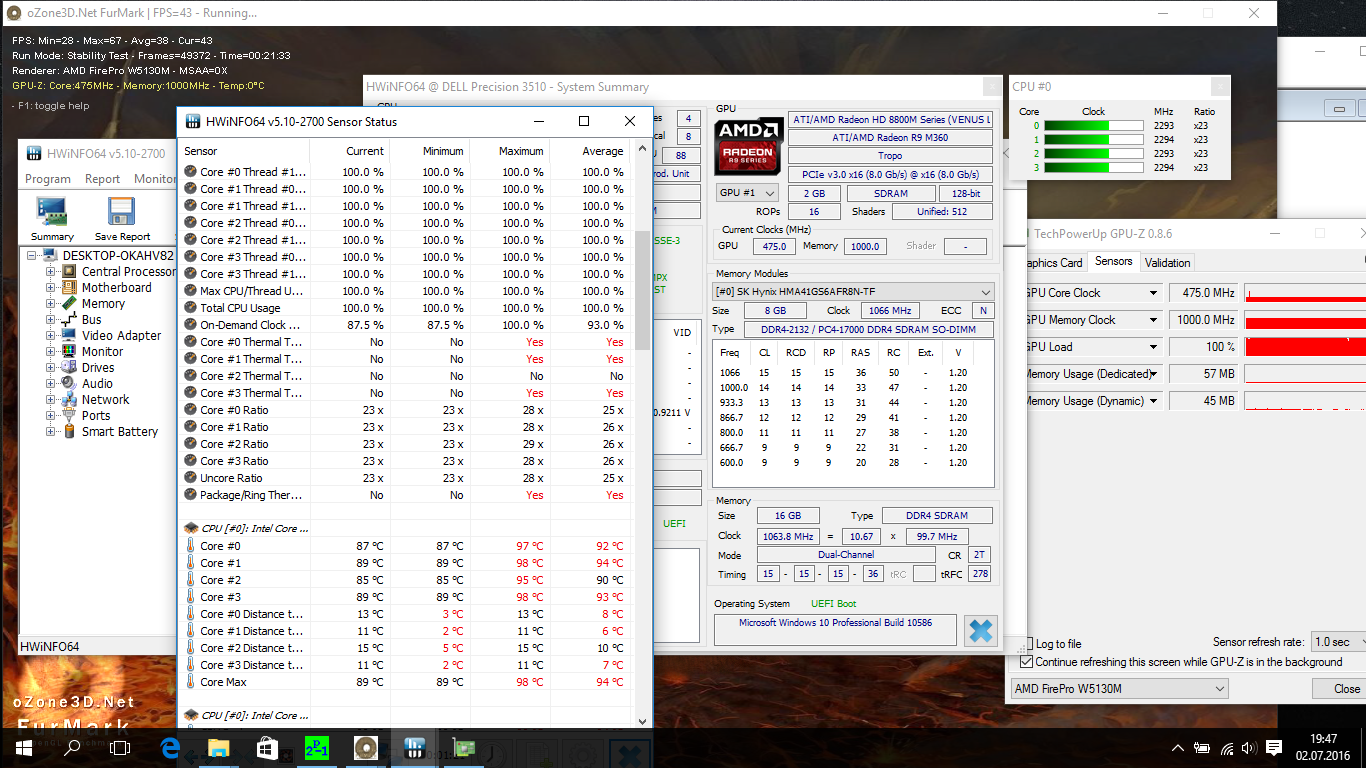Switch to the Sensors tab in GPU-Z
The width and height of the screenshot is (1366, 768).
tap(1113, 262)
